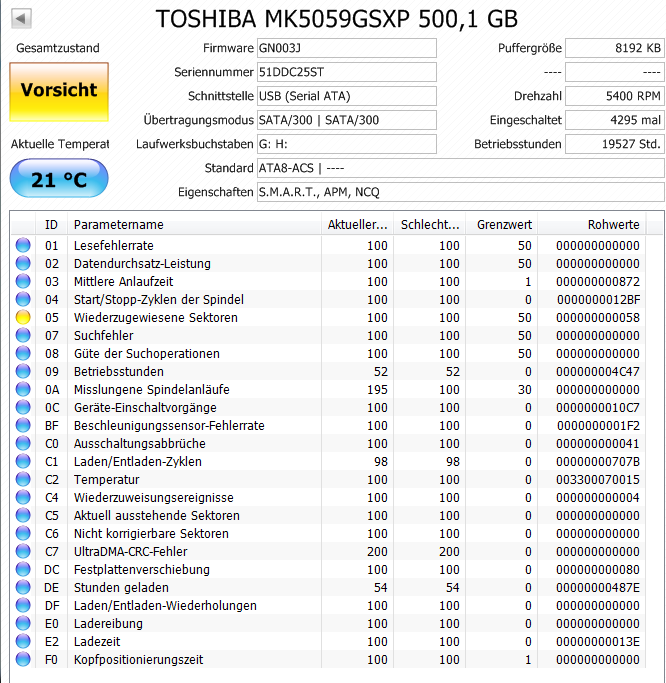Viewport: 666px width, 683px height.
Task: Click the current value 195
Action: click(x=377, y=389)
